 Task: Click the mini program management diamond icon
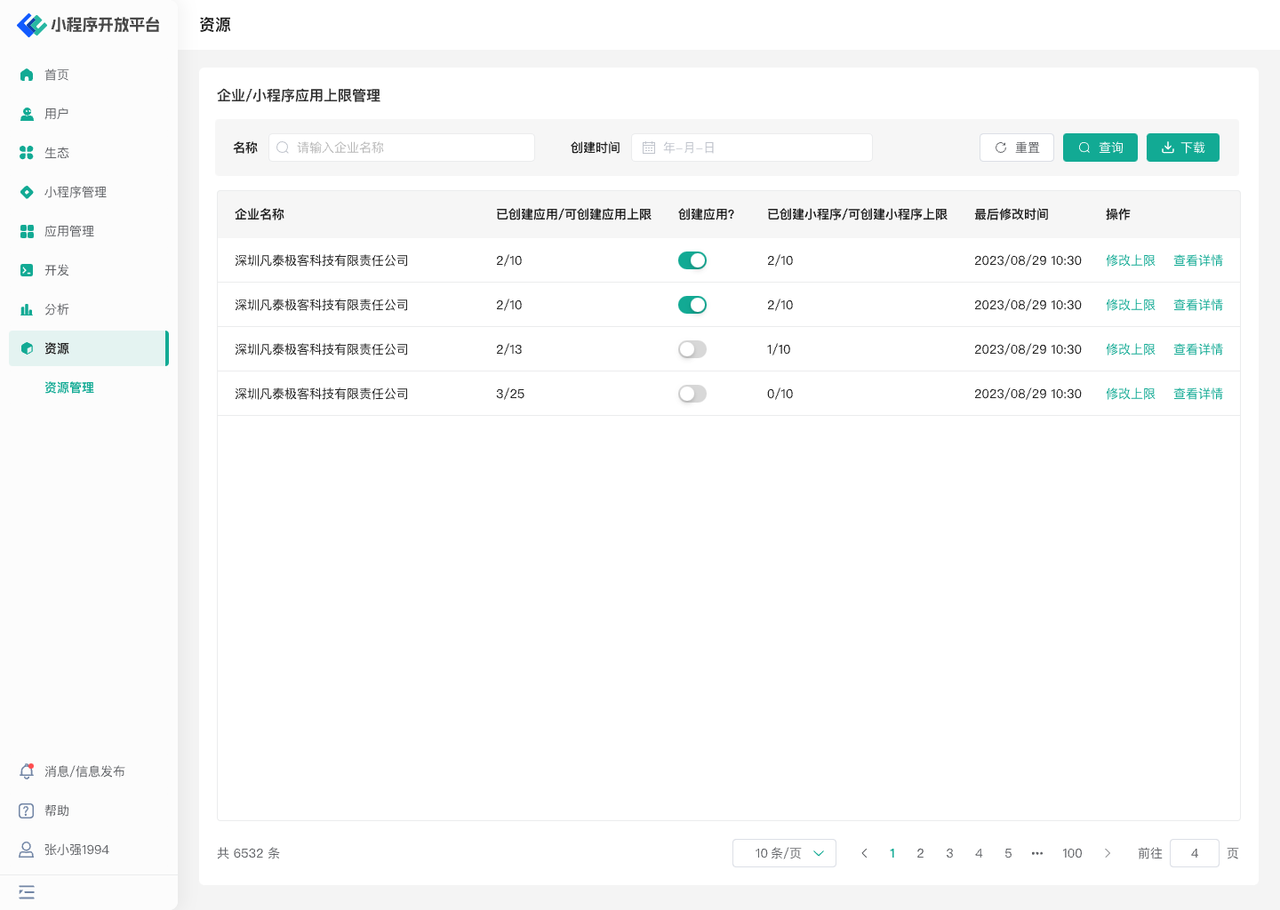(x=27, y=192)
